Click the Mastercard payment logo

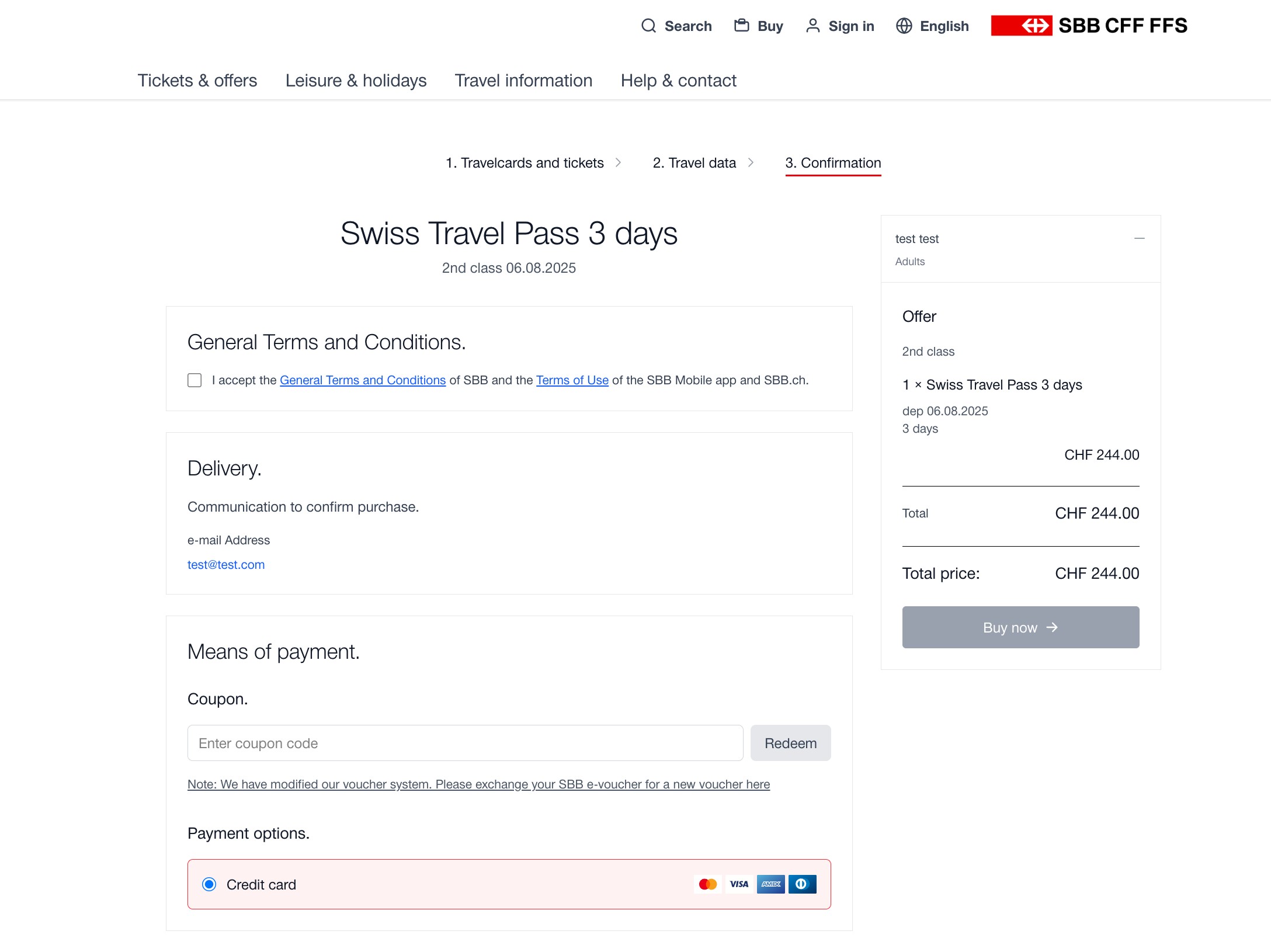click(708, 884)
